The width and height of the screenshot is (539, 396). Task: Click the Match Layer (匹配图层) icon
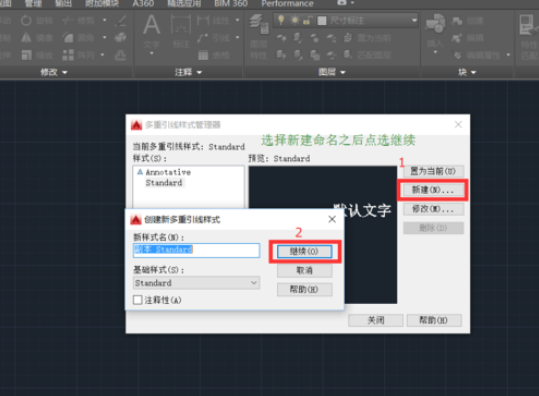[x=348, y=54]
